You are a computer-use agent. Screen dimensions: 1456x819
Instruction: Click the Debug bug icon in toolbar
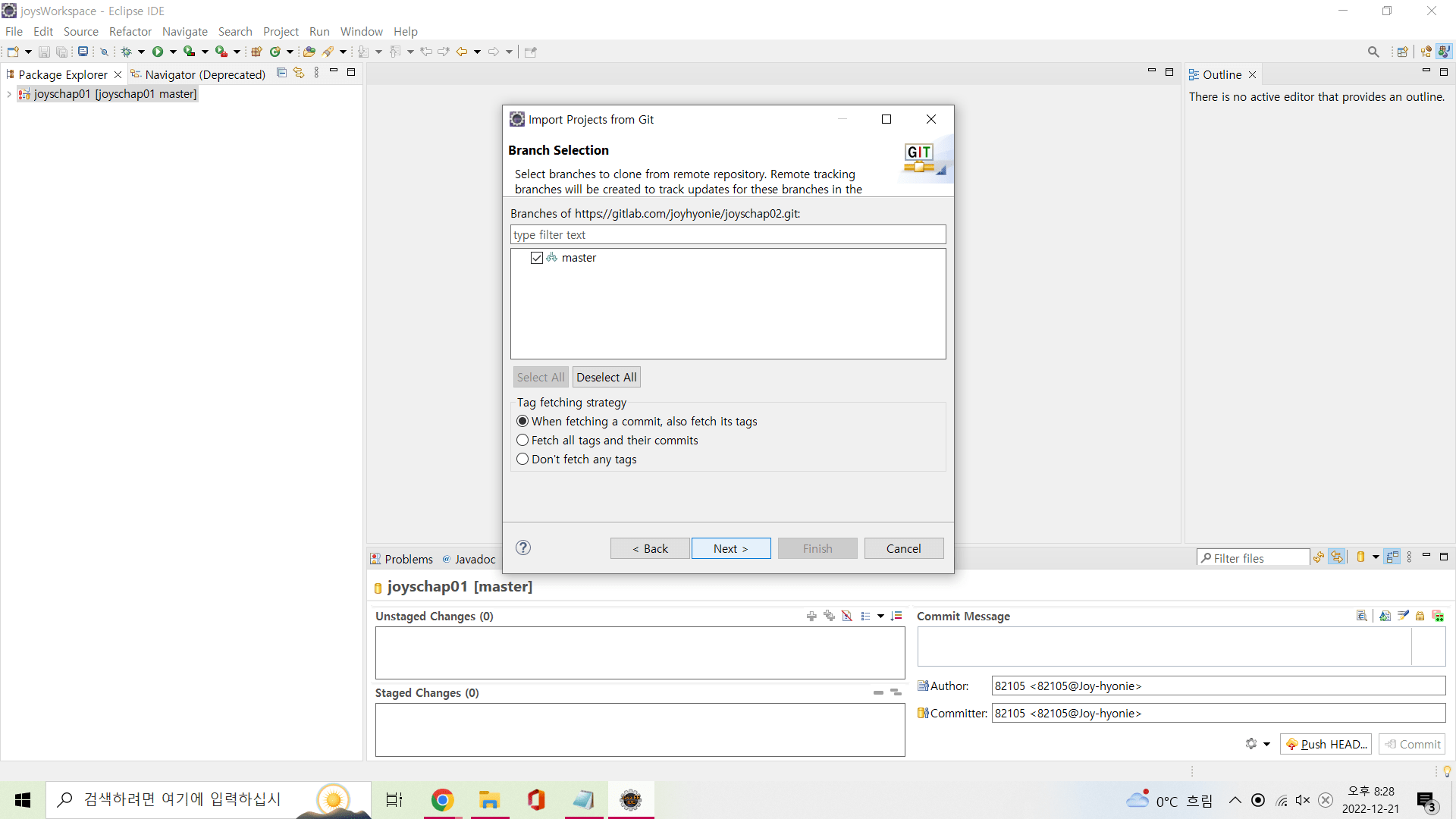(x=126, y=52)
